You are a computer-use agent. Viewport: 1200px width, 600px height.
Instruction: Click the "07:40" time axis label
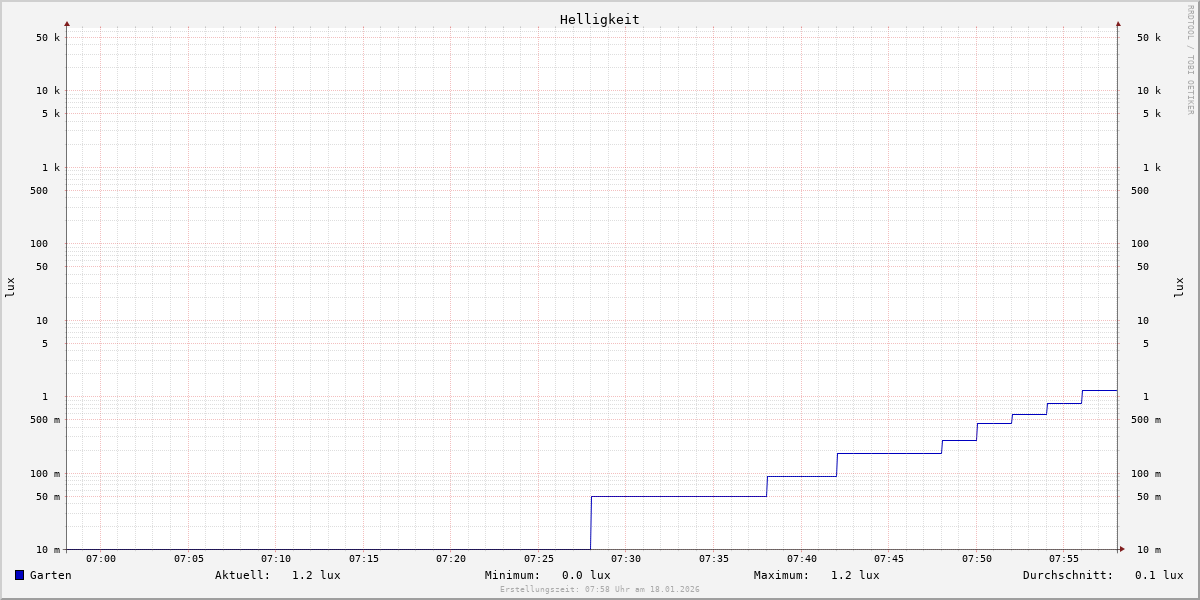tap(802, 559)
